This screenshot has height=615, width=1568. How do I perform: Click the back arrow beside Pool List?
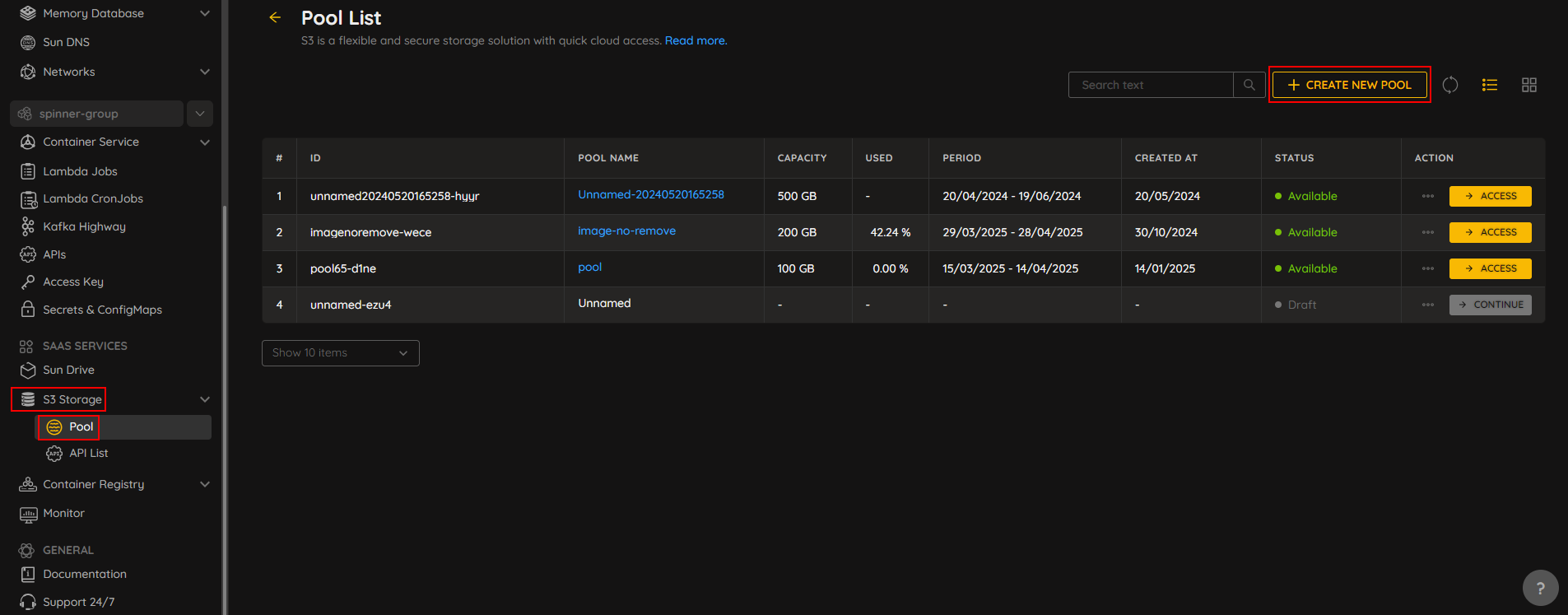pyautogui.click(x=275, y=17)
